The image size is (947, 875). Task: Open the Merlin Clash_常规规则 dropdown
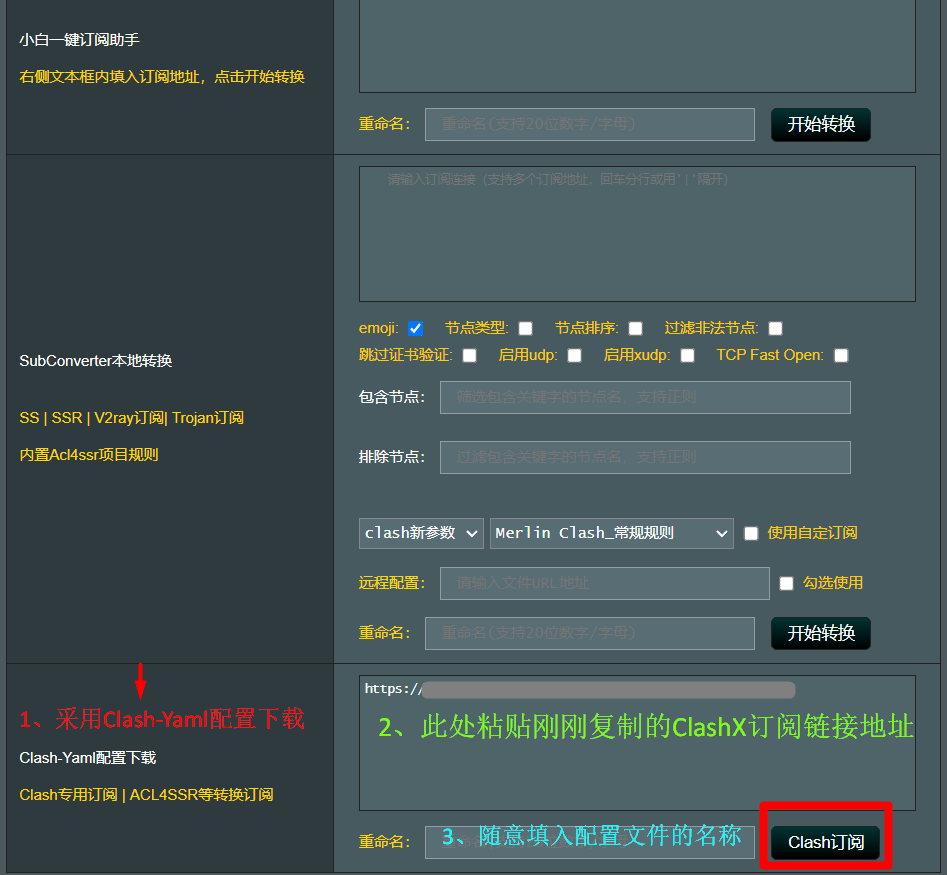(x=611, y=533)
